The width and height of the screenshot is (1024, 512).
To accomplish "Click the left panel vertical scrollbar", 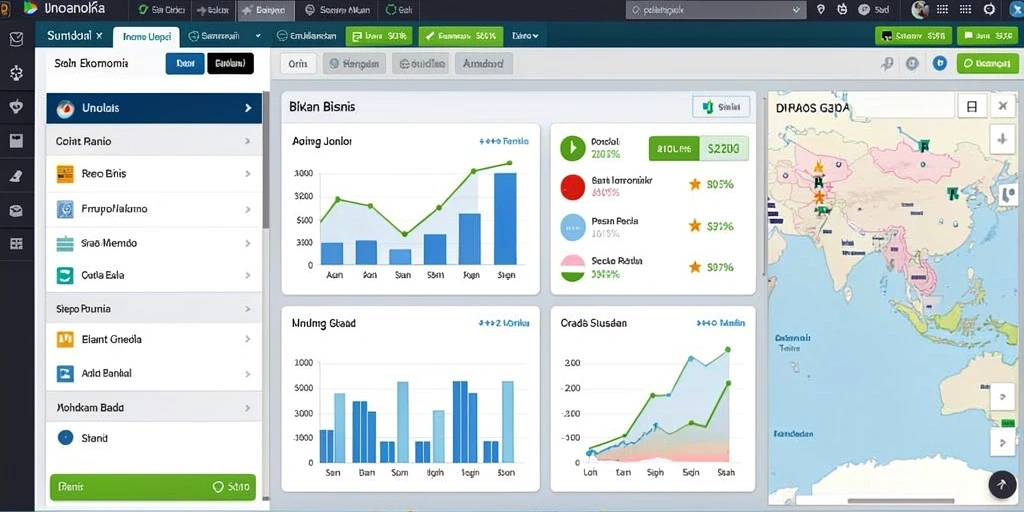I will [x=266, y=160].
